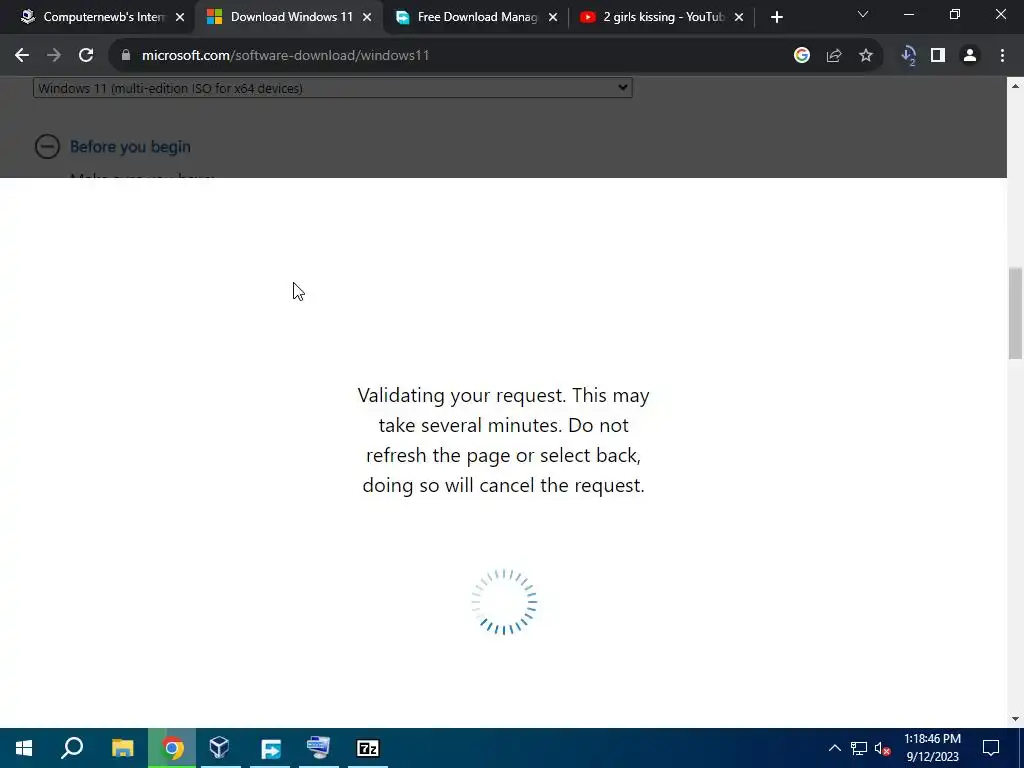The height and width of the screenshot is (768, 1024).
Task: Open the Chrome three-dot menu
Action: [x=1002, y=56]
